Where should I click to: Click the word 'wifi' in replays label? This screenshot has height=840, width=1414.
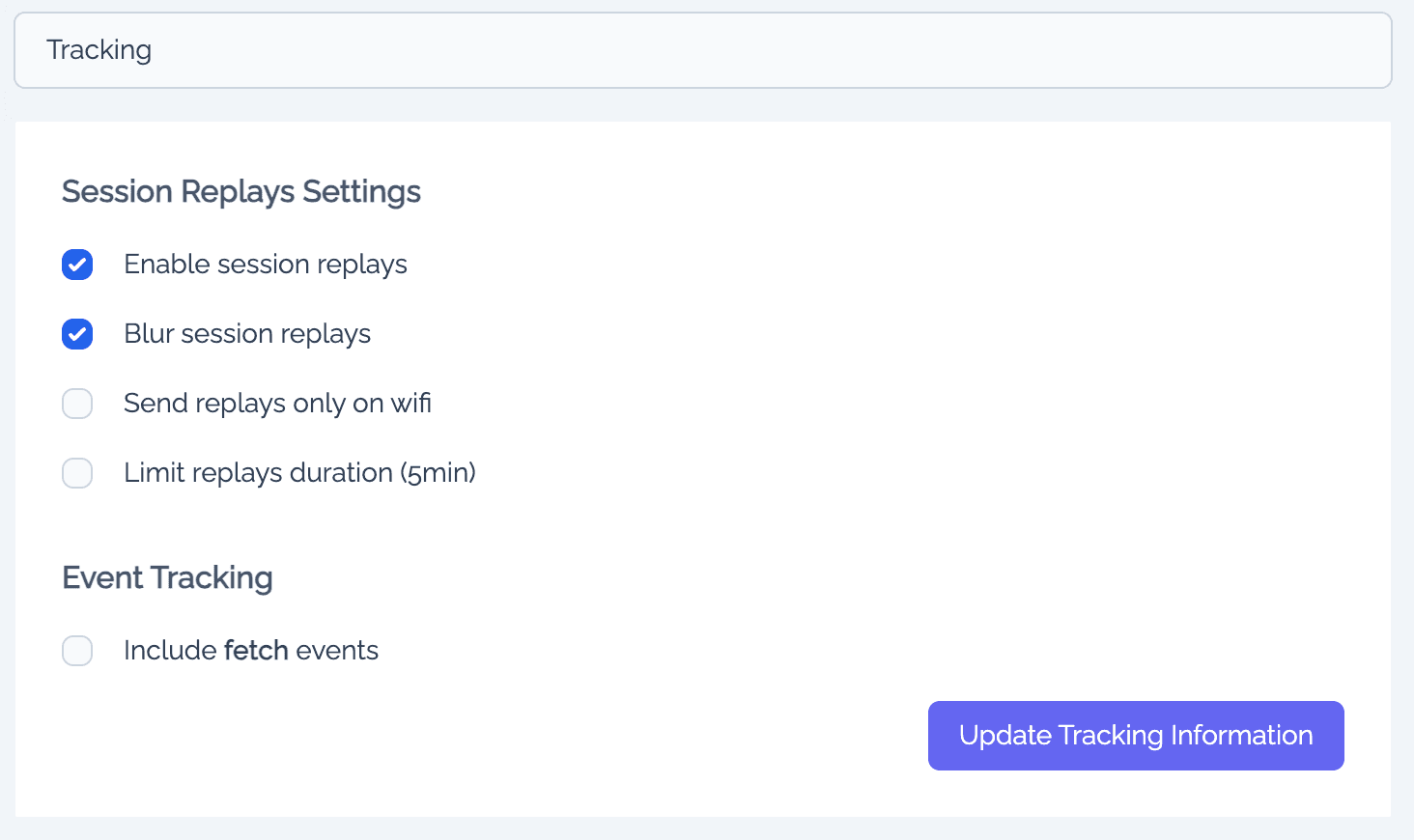point(411,404)
